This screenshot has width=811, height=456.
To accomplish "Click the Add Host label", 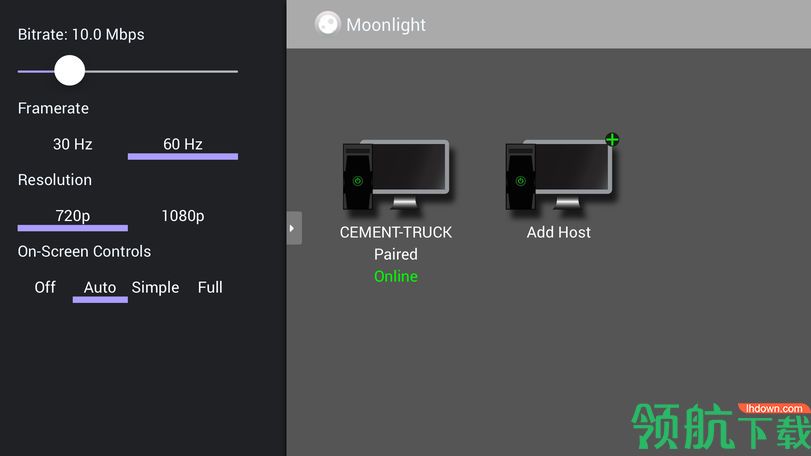I will point(559,233).
